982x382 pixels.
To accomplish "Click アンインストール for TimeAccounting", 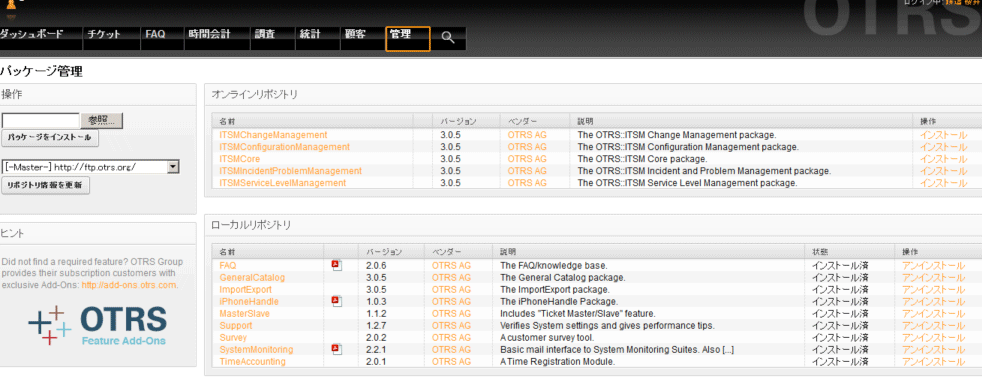I will point(933,361).
